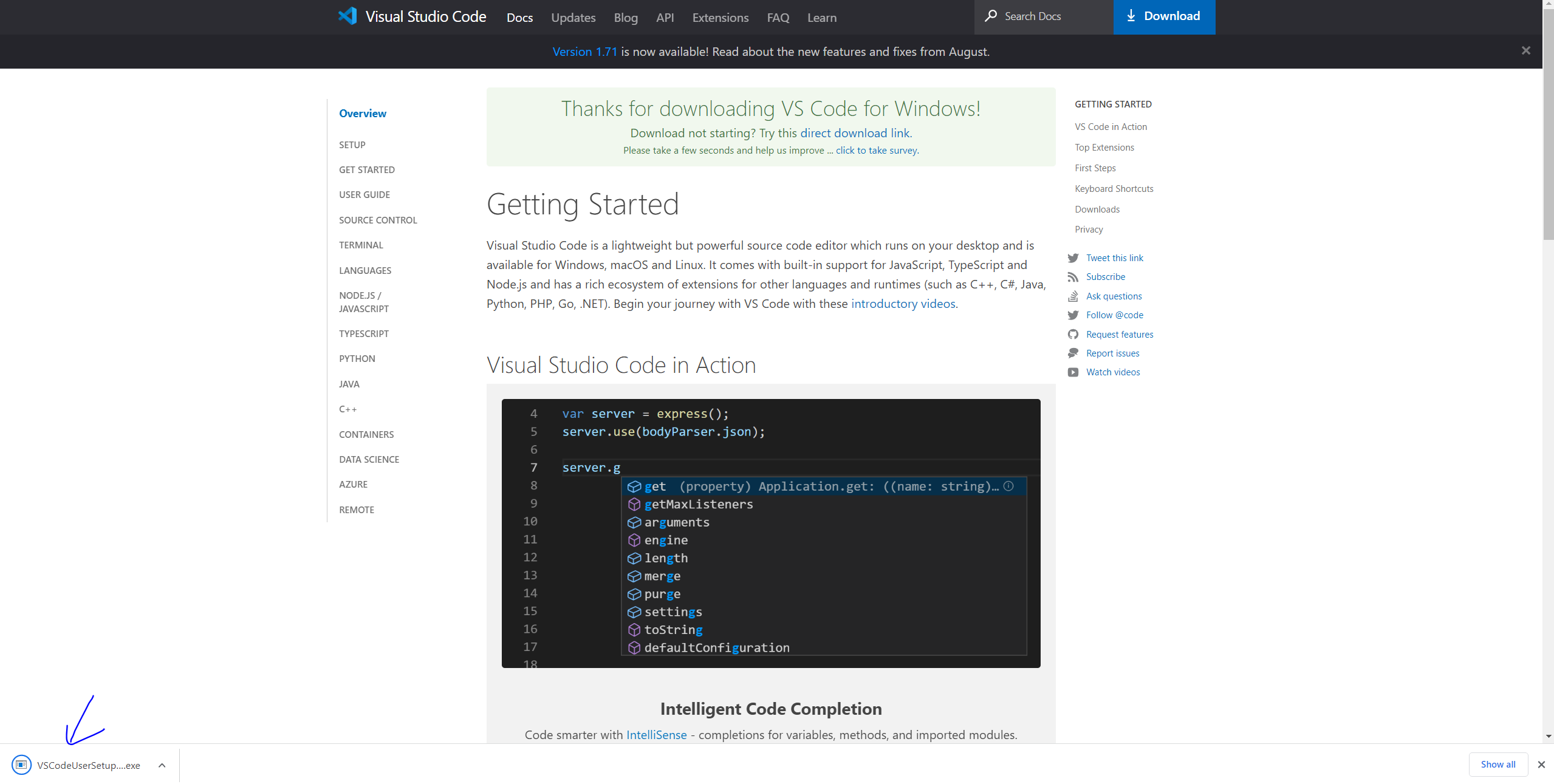Open Updates in top navigation
This screenshot has height=784, width=1554.
pyautogui.click(x=573, y=18)
